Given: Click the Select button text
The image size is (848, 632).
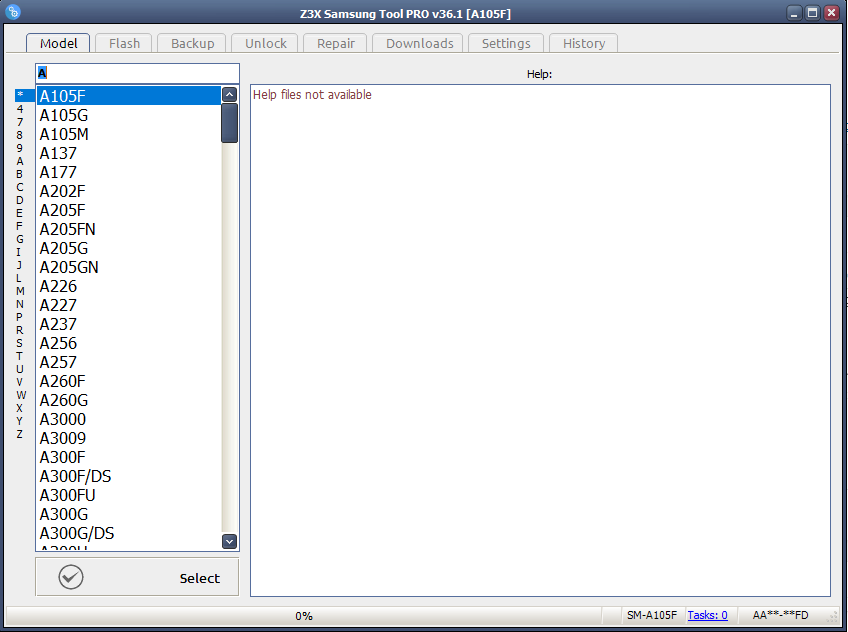Looking at the screenshot, I should [200, 578].
